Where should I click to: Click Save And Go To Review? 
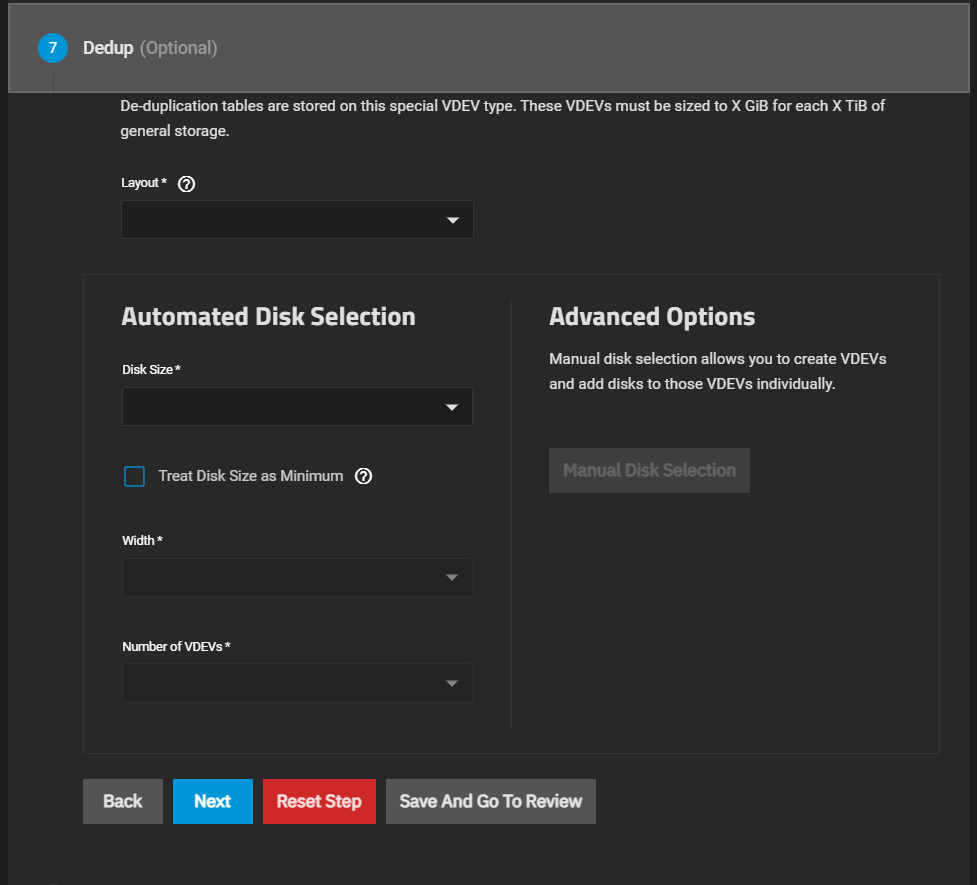point(490,802)
